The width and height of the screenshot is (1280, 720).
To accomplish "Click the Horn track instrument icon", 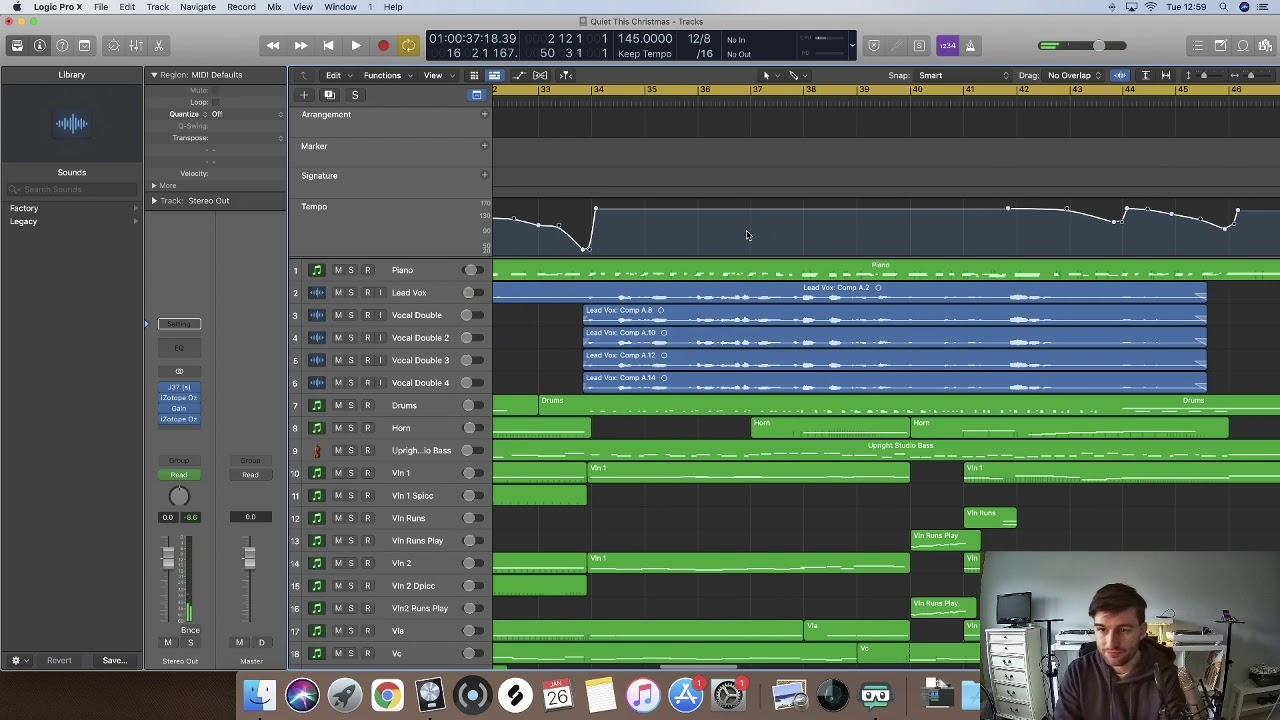I will coord(317,428).
